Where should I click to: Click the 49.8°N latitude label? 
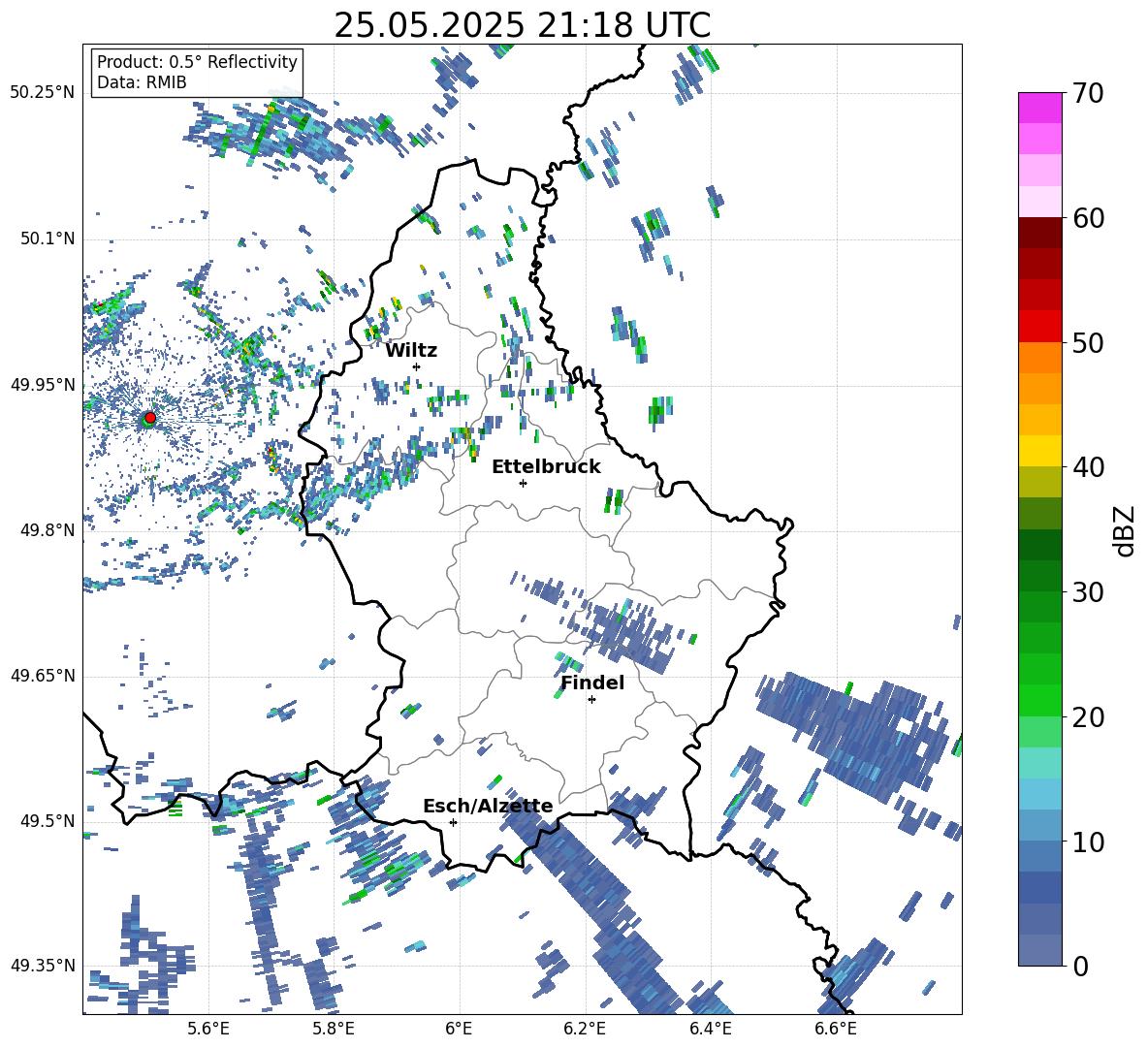point(47,530)
